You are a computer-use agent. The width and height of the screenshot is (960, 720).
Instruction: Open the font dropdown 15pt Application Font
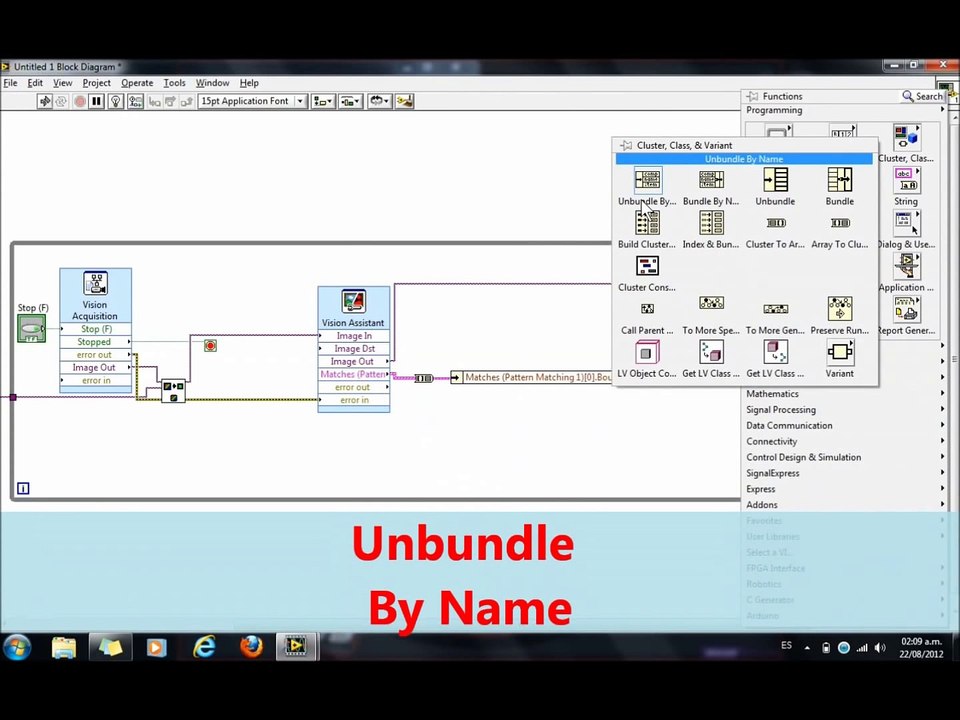click(x=252, y=101)
